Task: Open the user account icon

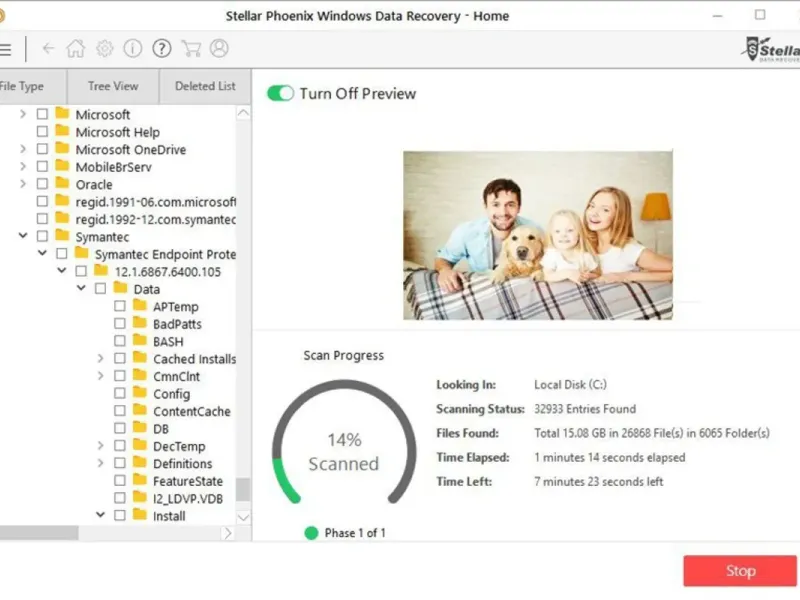Action: [219, 48]
